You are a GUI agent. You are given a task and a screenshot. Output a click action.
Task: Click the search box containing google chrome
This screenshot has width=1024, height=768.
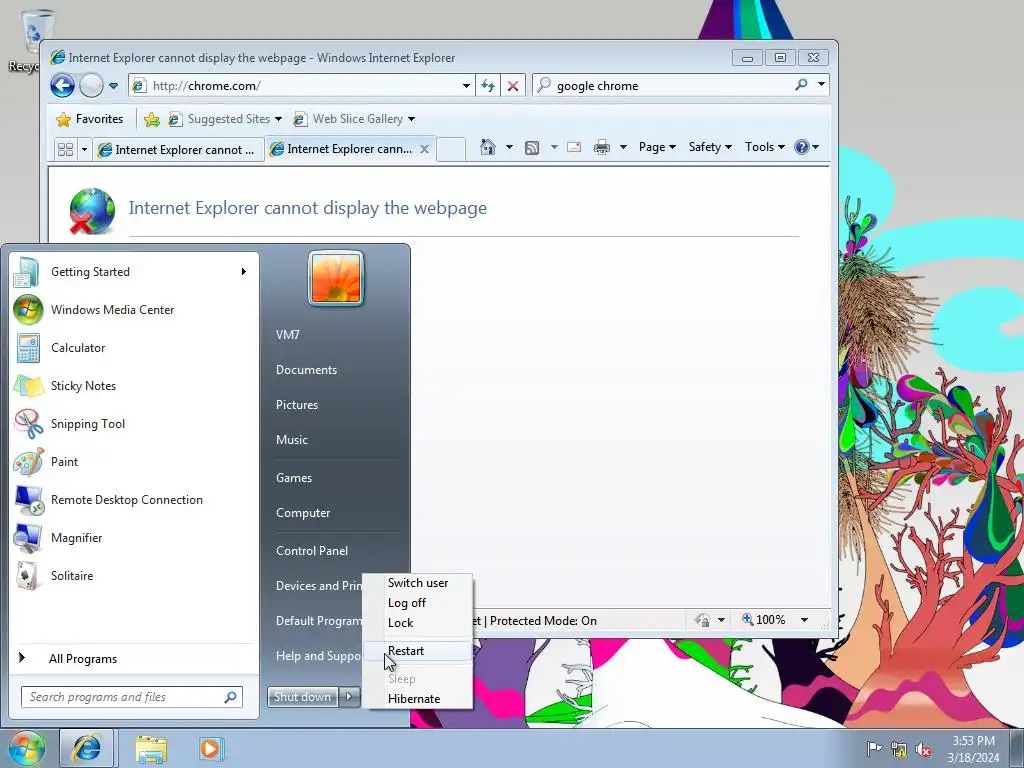tap(663, 86)
